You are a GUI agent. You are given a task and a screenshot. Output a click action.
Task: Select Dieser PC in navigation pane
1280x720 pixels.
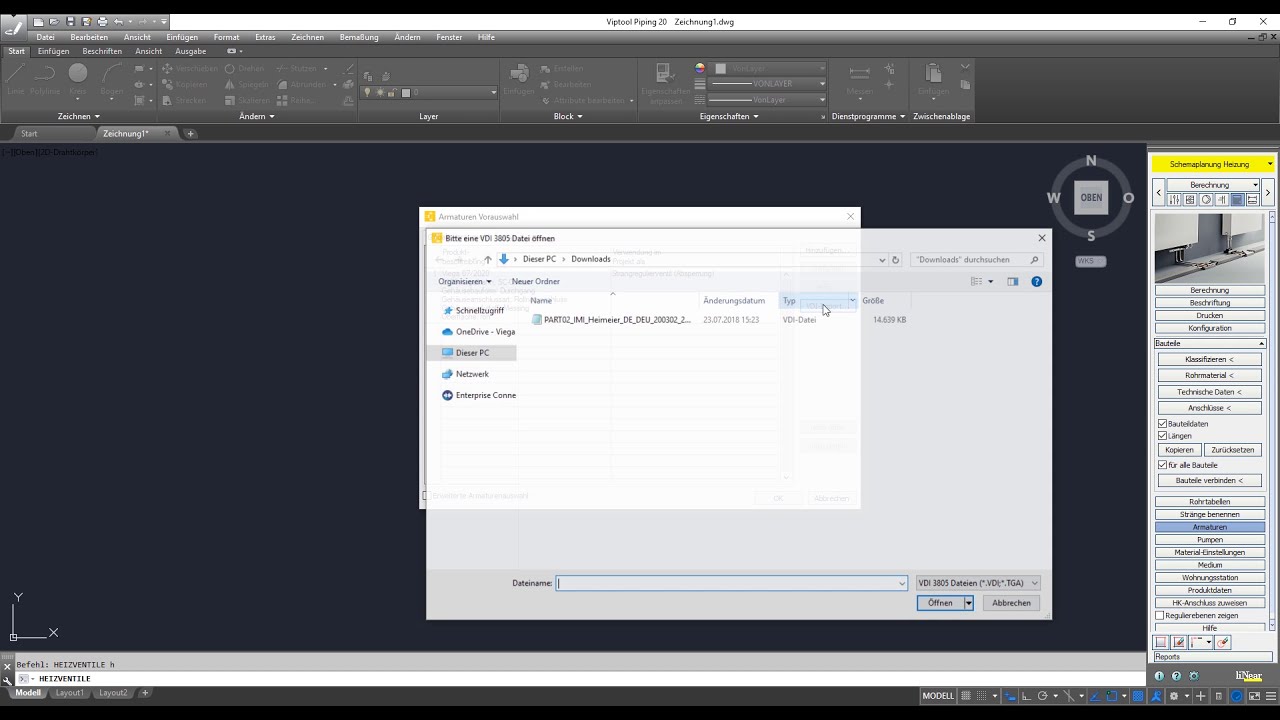click(x=472, y=353)
